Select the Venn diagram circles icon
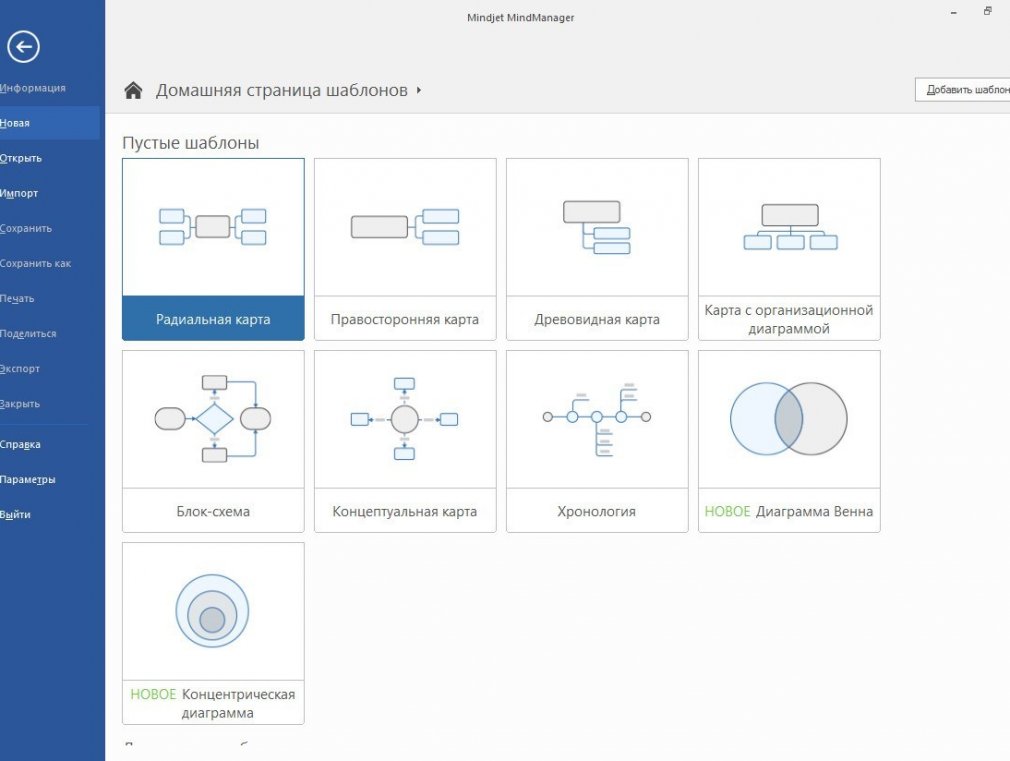Screen dimensions: 1010x761 pos(789,419)
